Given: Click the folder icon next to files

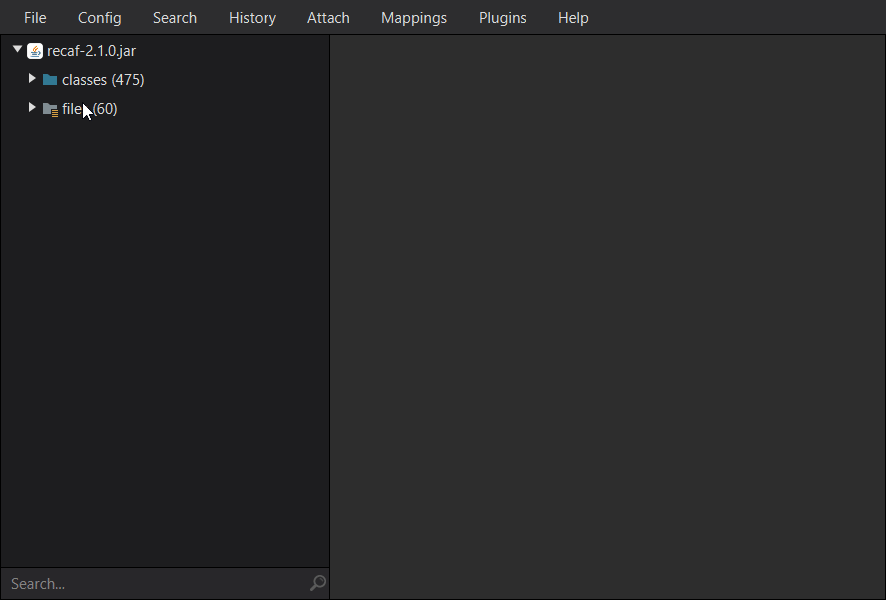Looking at the screenshot, I should [50, 108].
